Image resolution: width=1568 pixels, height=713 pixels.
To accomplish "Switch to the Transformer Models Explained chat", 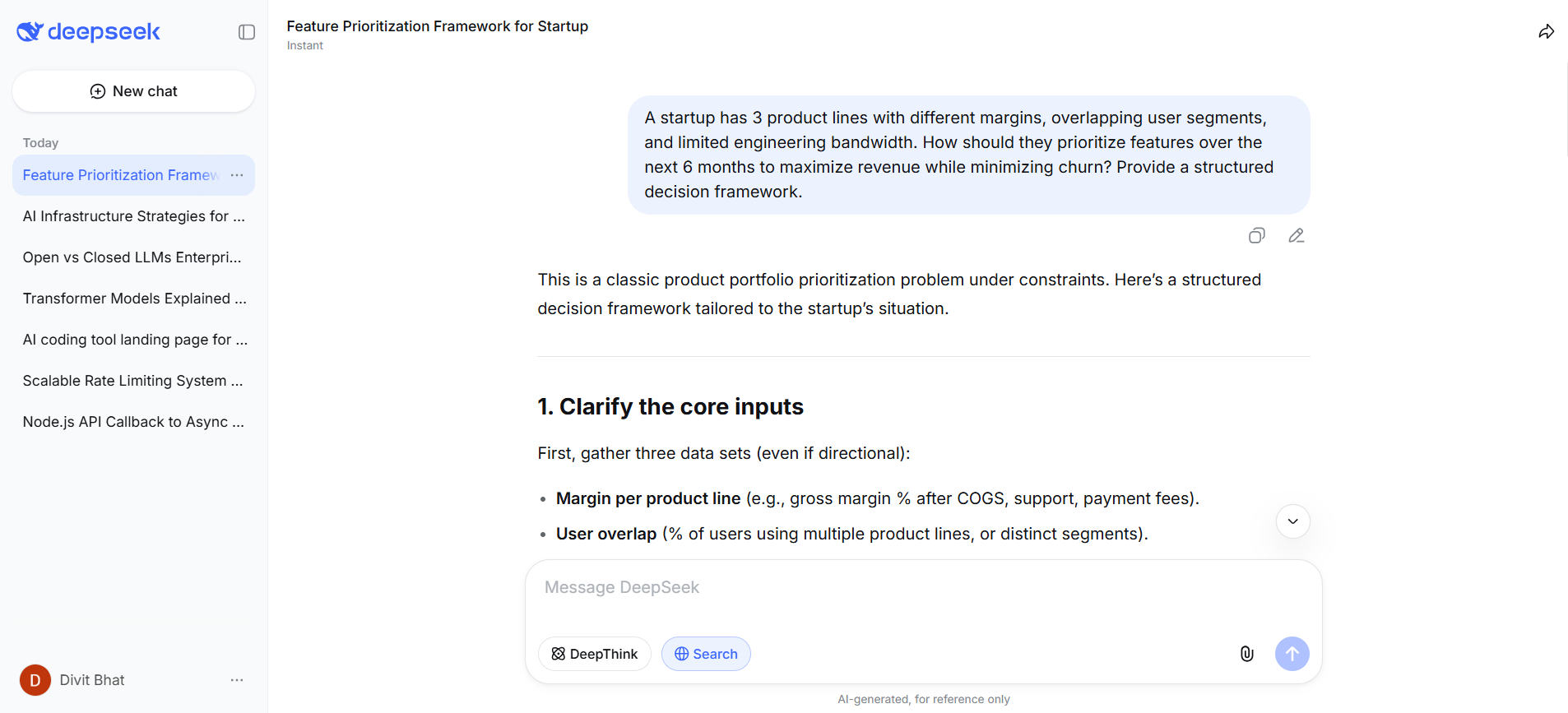I will click(x=133, y=299).
